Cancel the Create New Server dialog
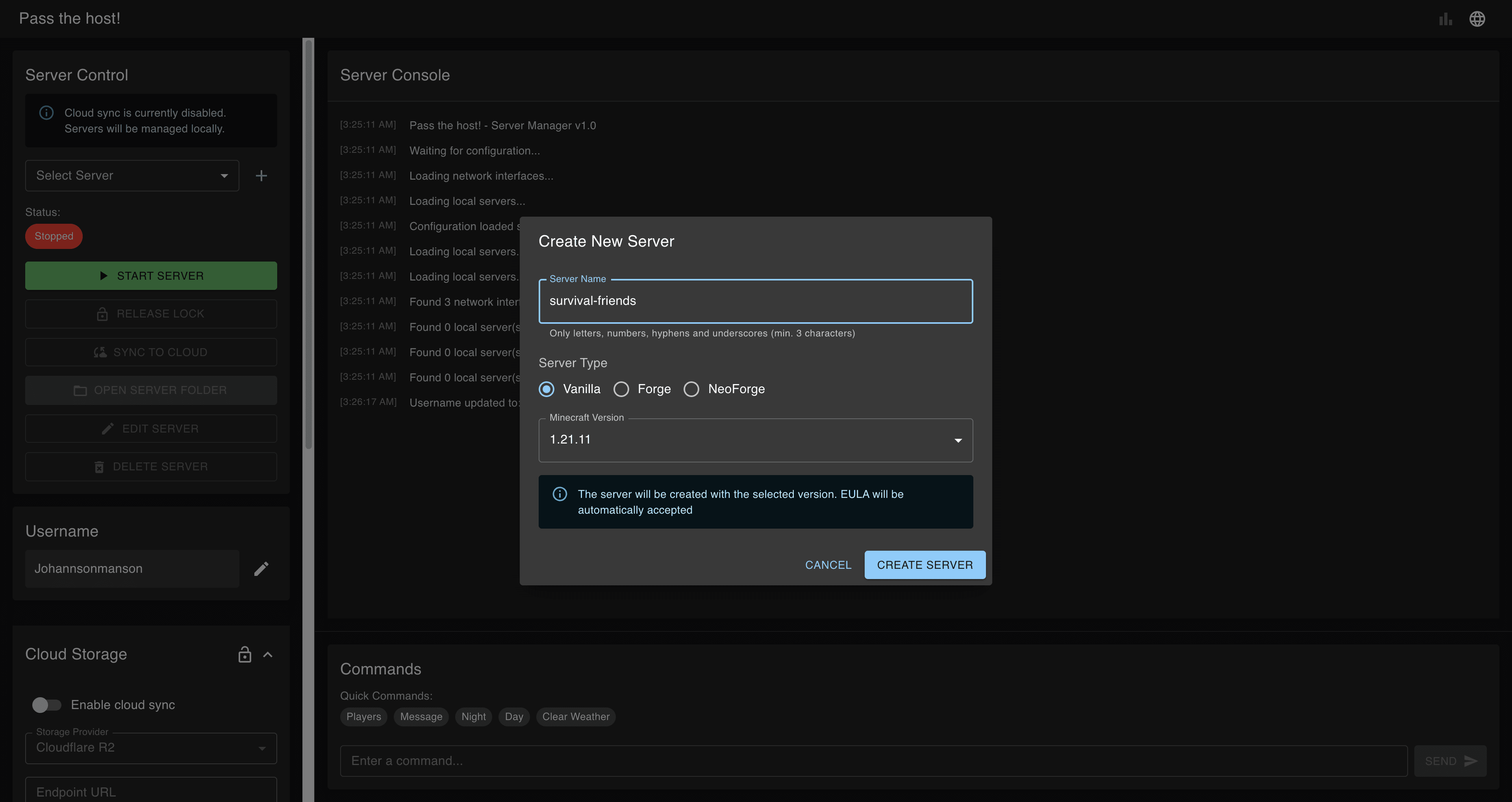 (828, 565)
